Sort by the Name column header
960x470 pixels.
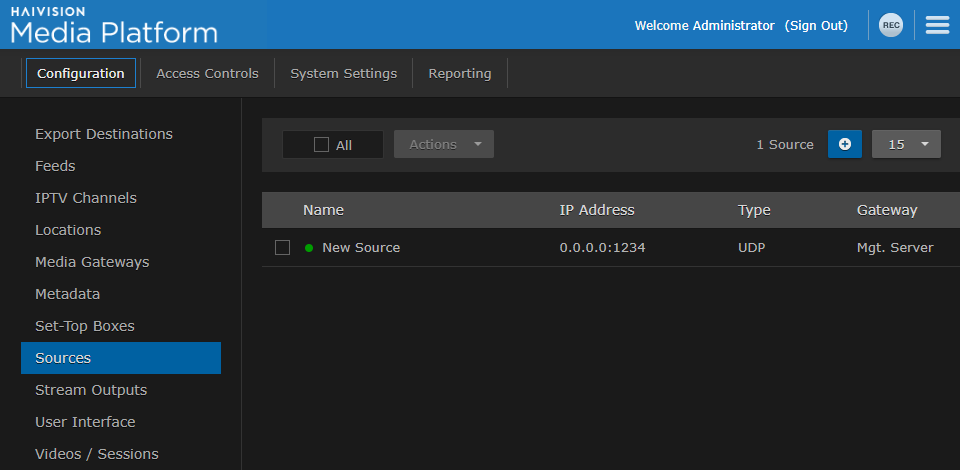(323, 210)
